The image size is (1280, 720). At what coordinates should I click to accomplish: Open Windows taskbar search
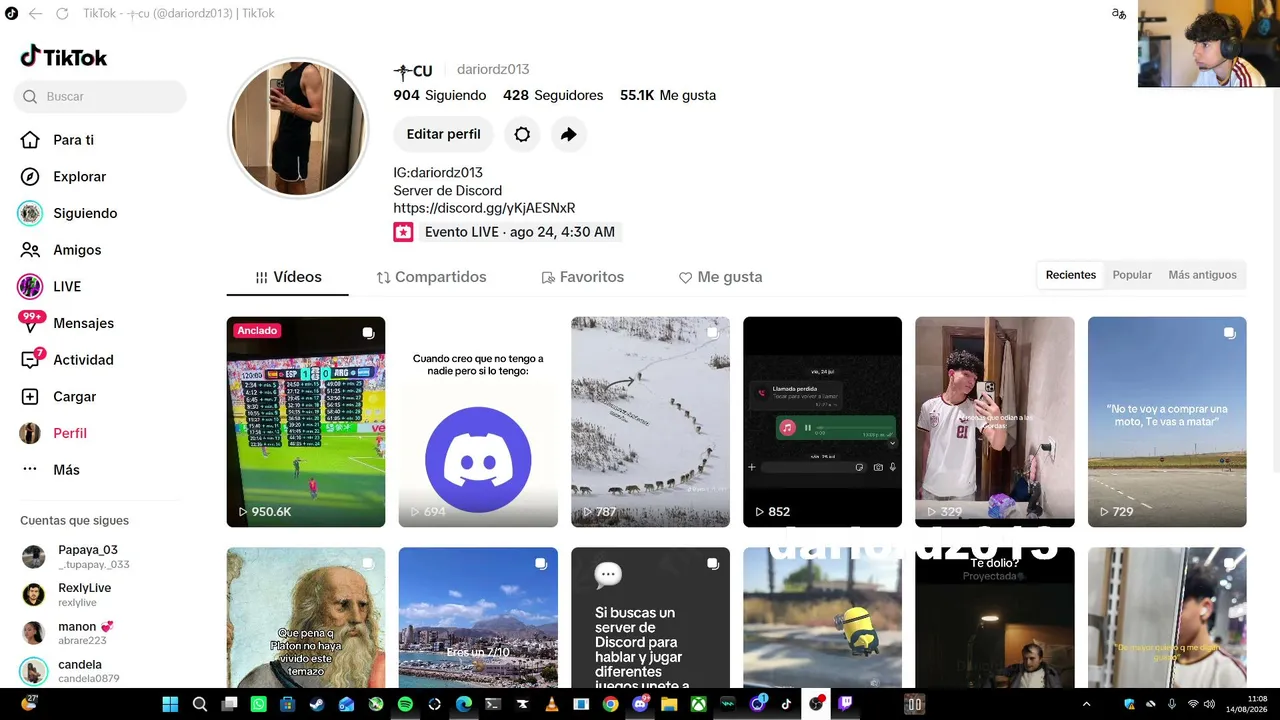tap(200, 704)
